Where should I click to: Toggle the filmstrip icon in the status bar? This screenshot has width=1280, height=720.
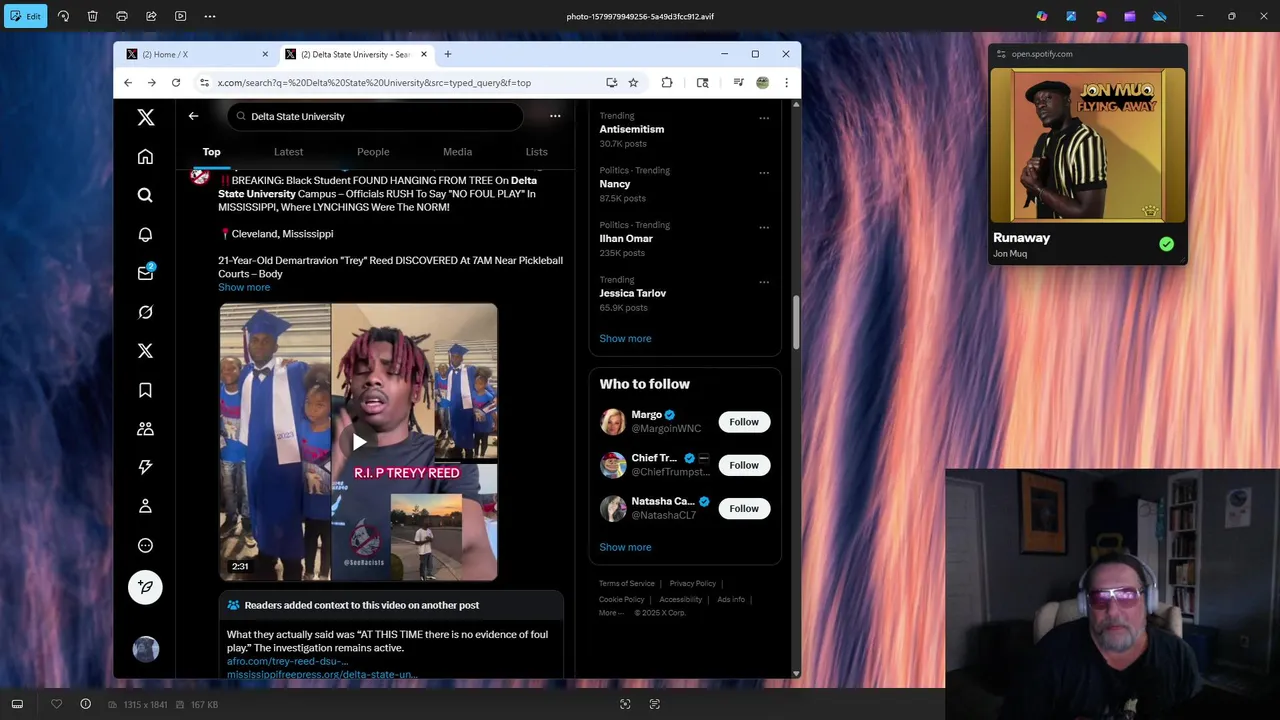17,704
